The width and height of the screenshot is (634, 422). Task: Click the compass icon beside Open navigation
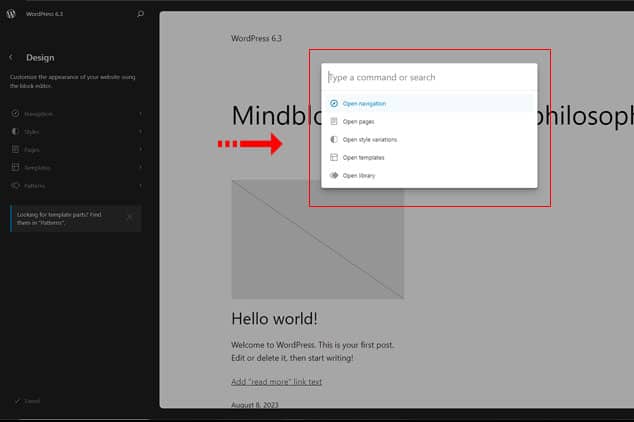point(334,103)
